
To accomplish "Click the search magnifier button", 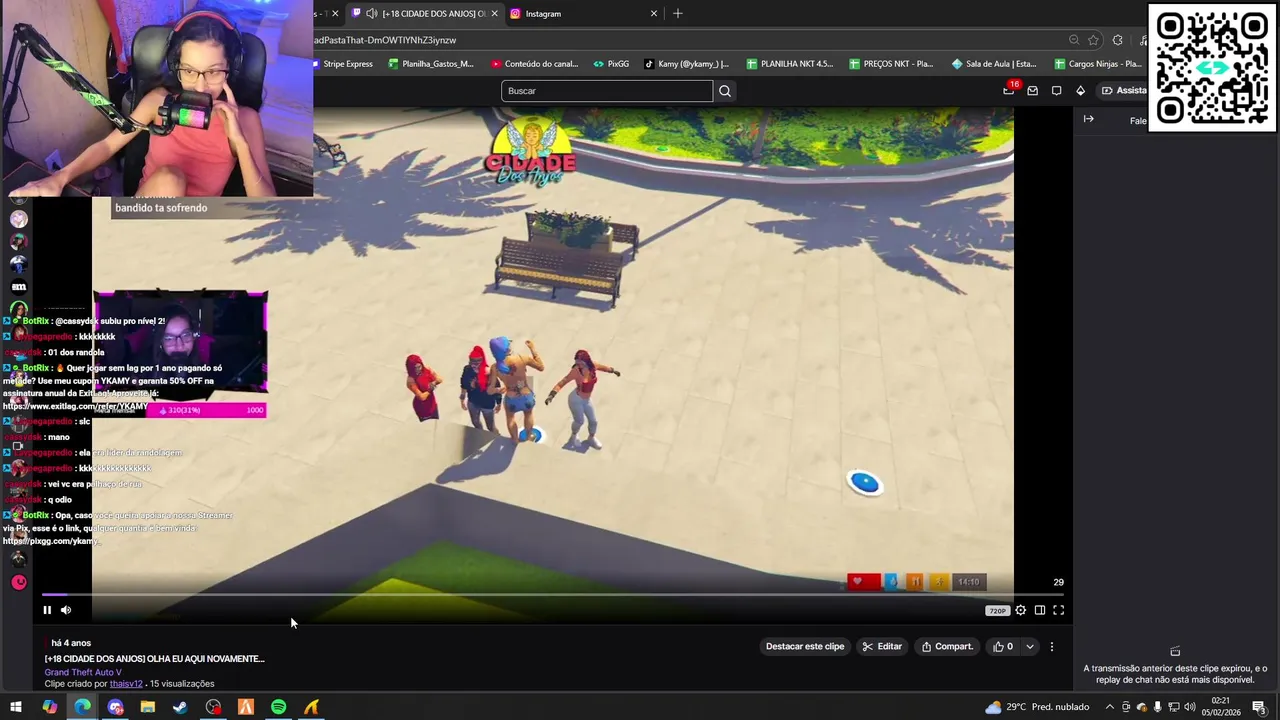I will tap(725, 91).
